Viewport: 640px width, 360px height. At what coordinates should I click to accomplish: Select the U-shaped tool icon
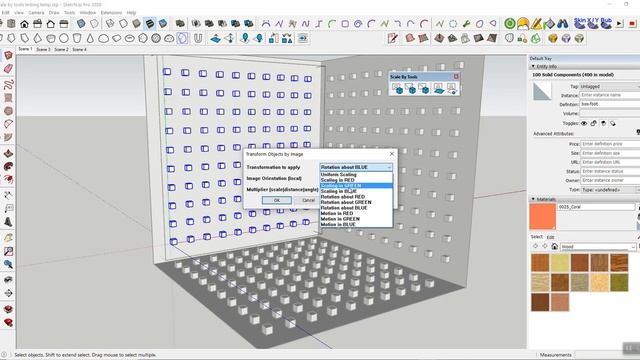[198, 39]
